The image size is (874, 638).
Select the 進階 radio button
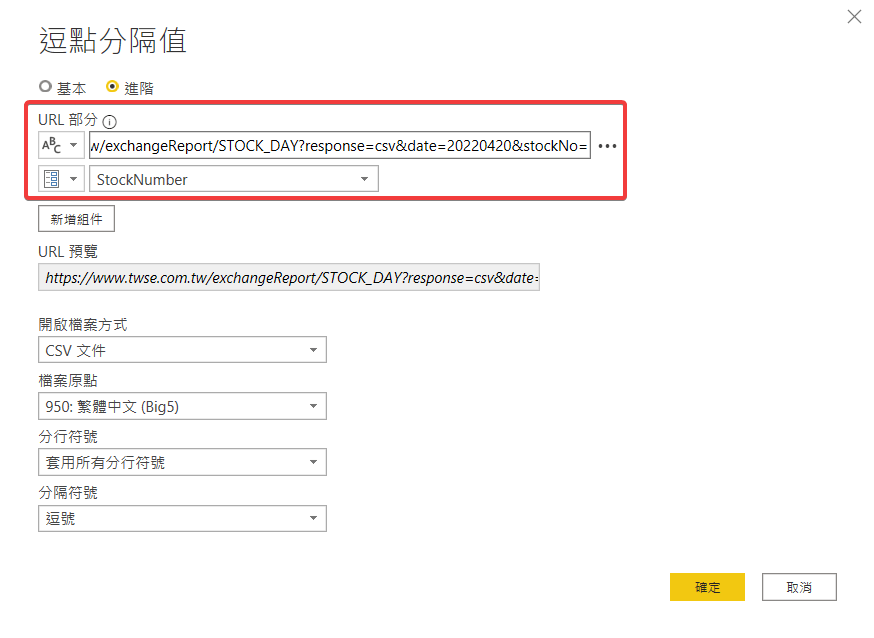coord(112,87)
